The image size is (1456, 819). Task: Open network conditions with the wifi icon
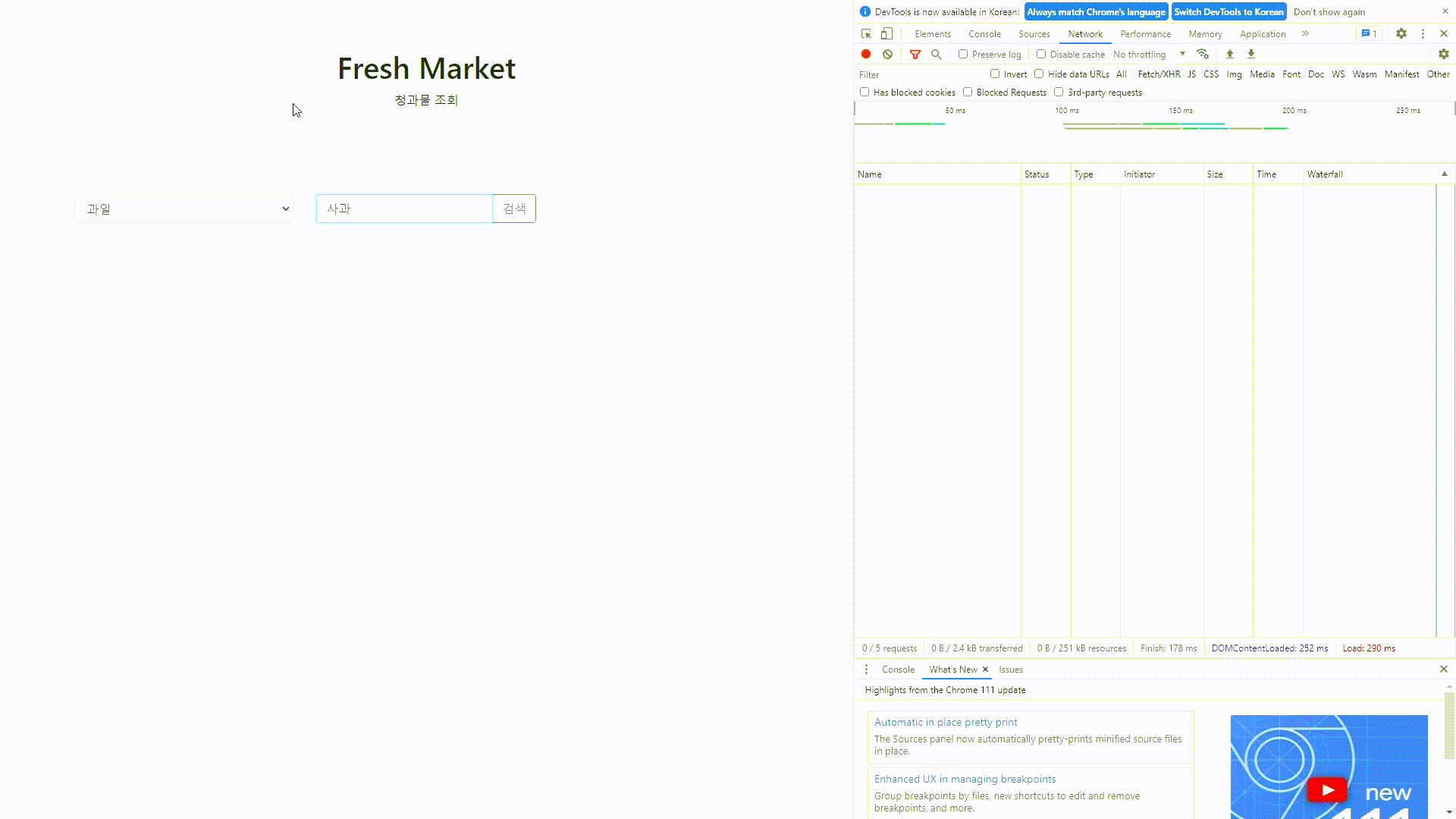(x=1203, y=54)
